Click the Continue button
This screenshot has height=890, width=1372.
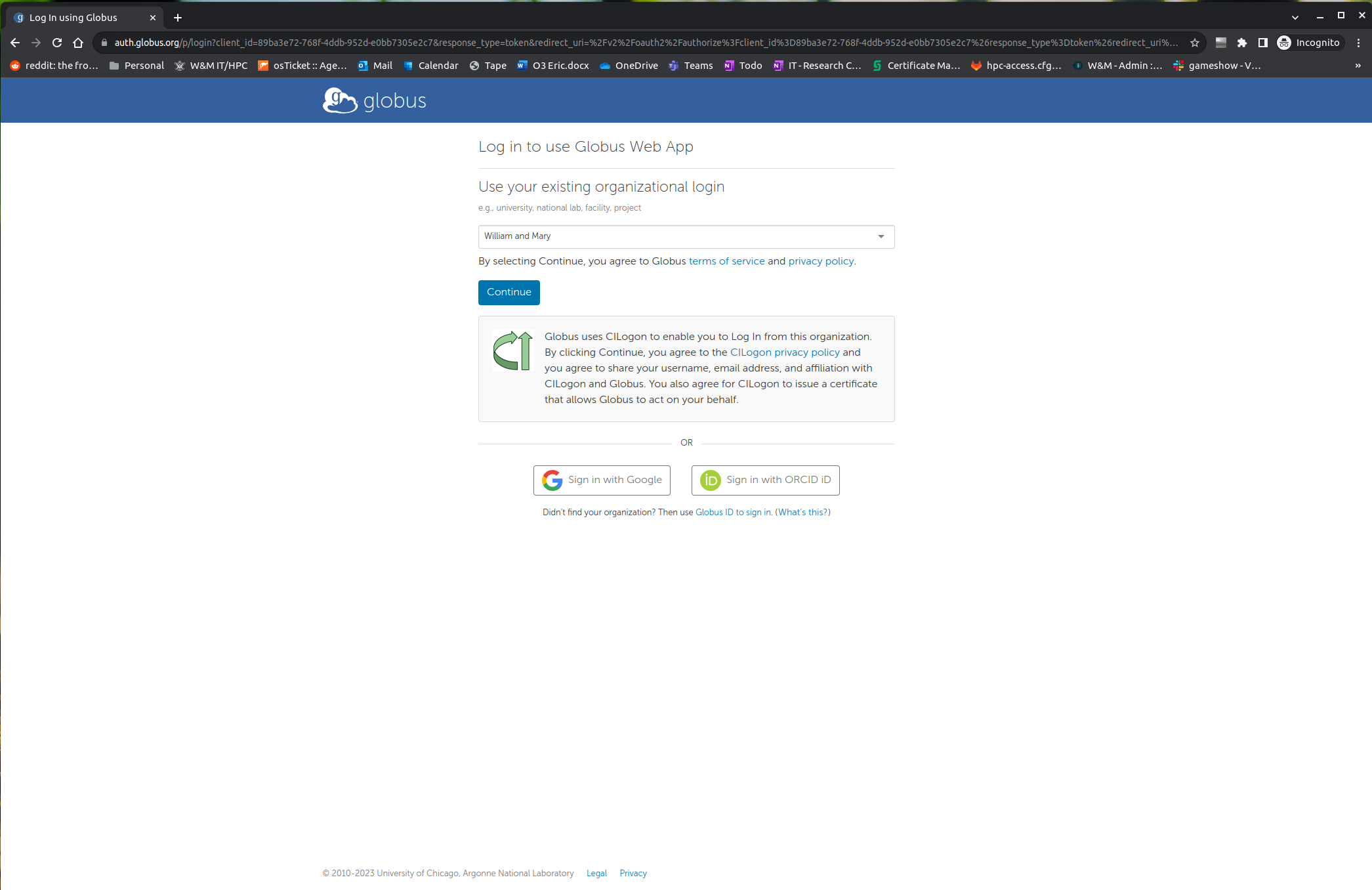click(509, 292)
